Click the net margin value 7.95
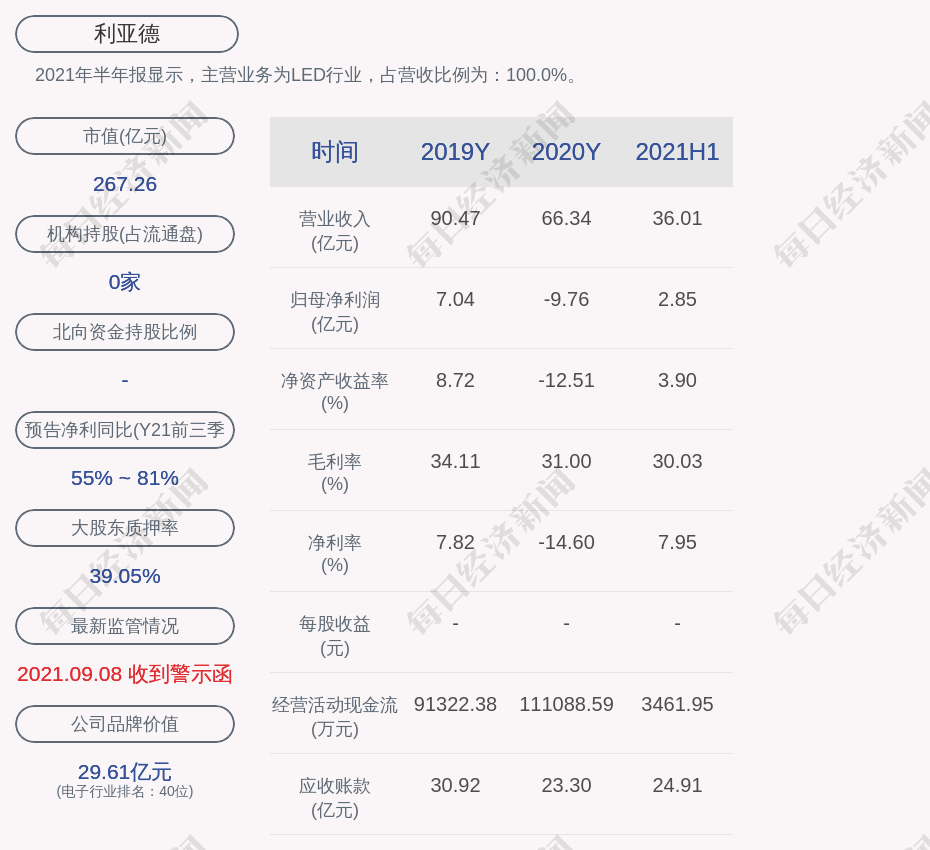The height and width of the screenshot is (850, 930). point(677,542)
